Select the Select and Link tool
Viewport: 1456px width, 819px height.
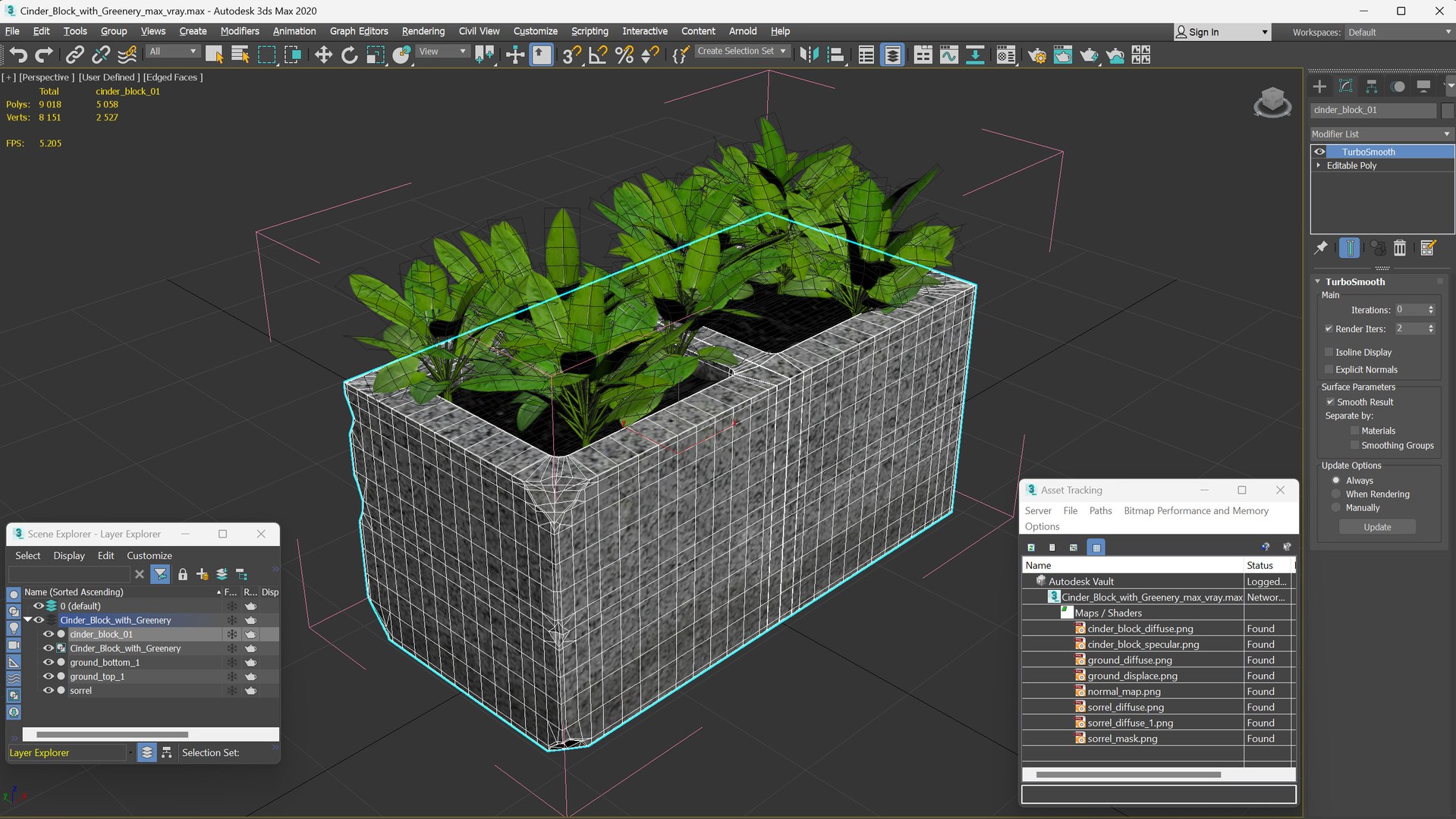[x=74, y=55]
